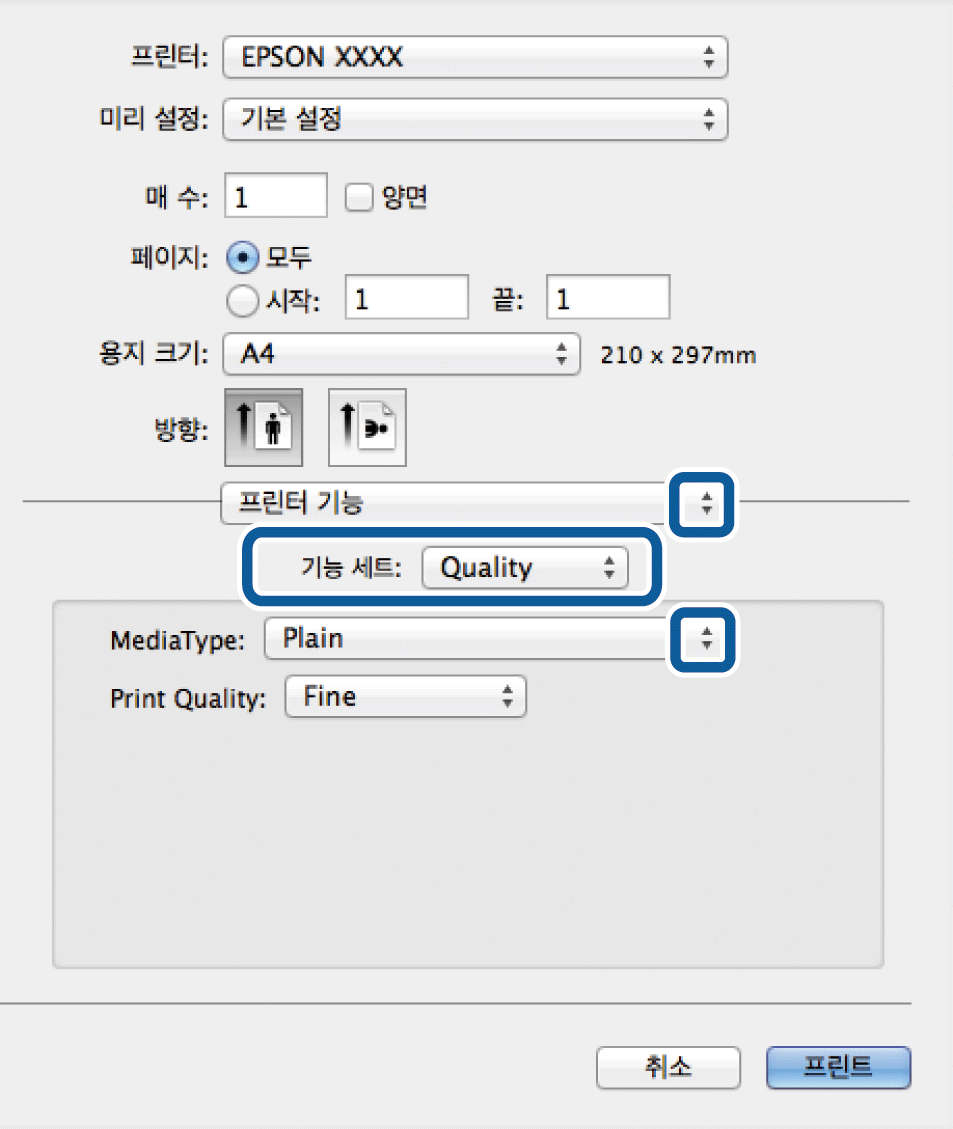Select the landscape orientation icon
Viewport: 953px width, 1129px height.
[x=366, y=427]
